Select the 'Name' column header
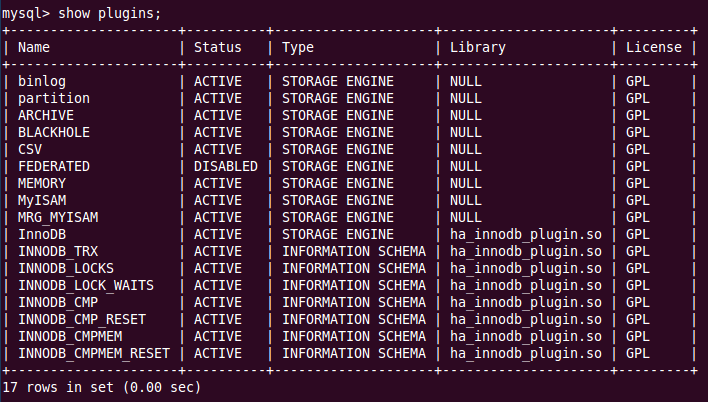 (34, 47)
